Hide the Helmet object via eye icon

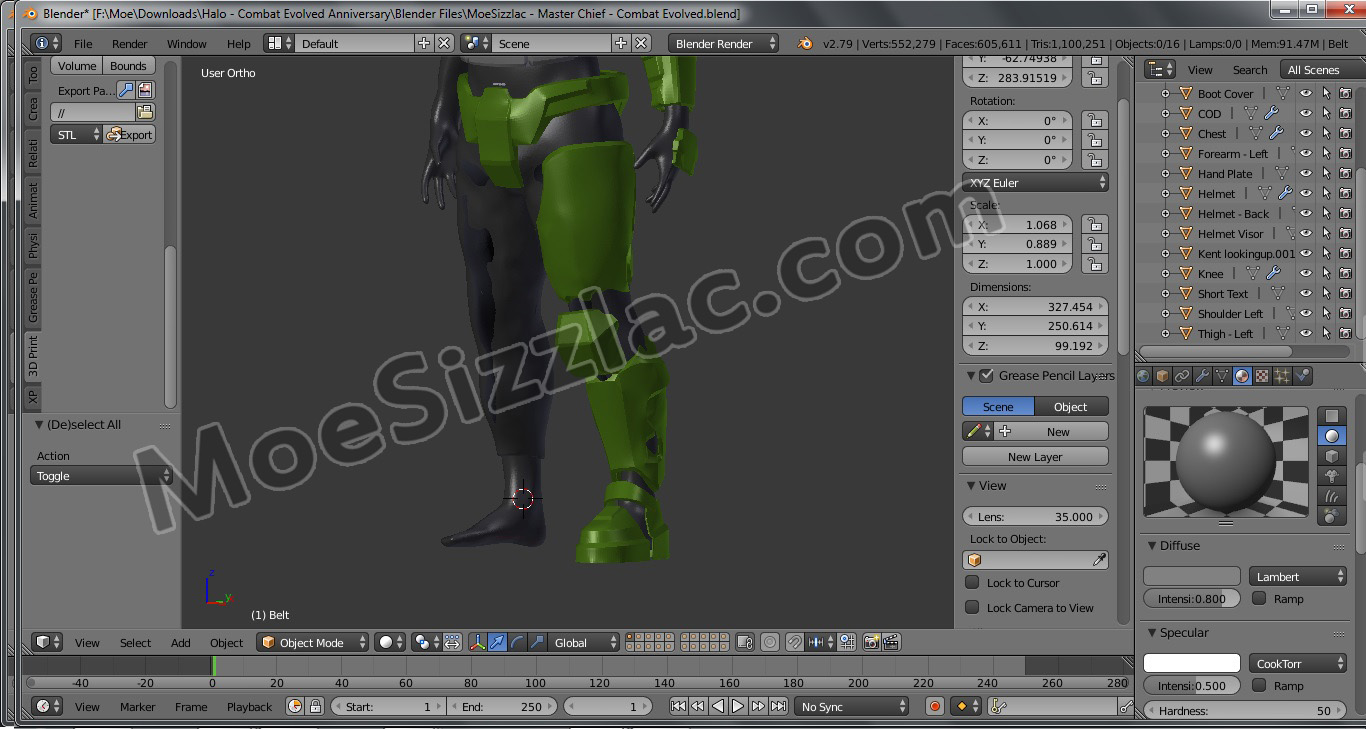click(1305, 193)
